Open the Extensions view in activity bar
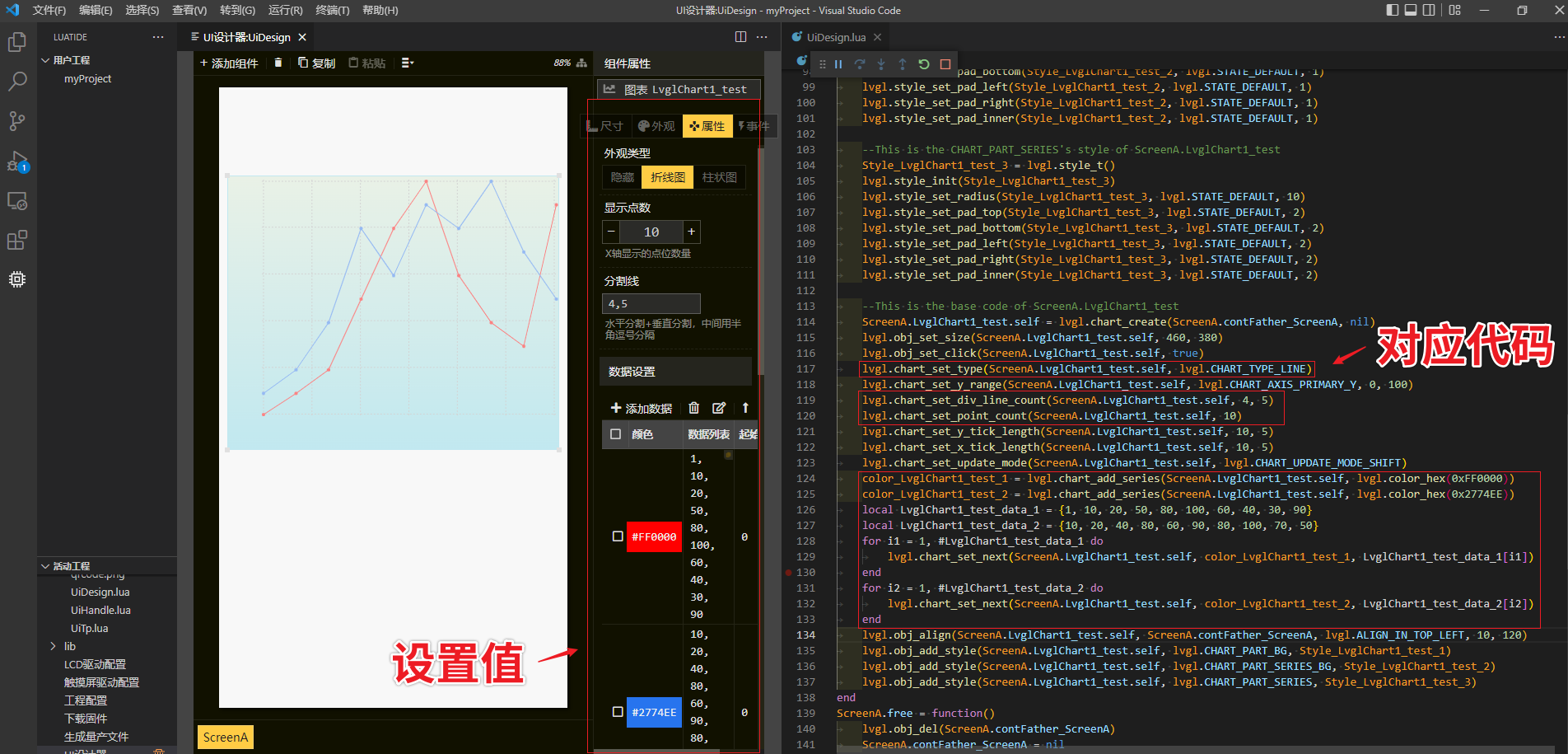Viewport: 1568px width, 754px height. (x=17, y=240)
